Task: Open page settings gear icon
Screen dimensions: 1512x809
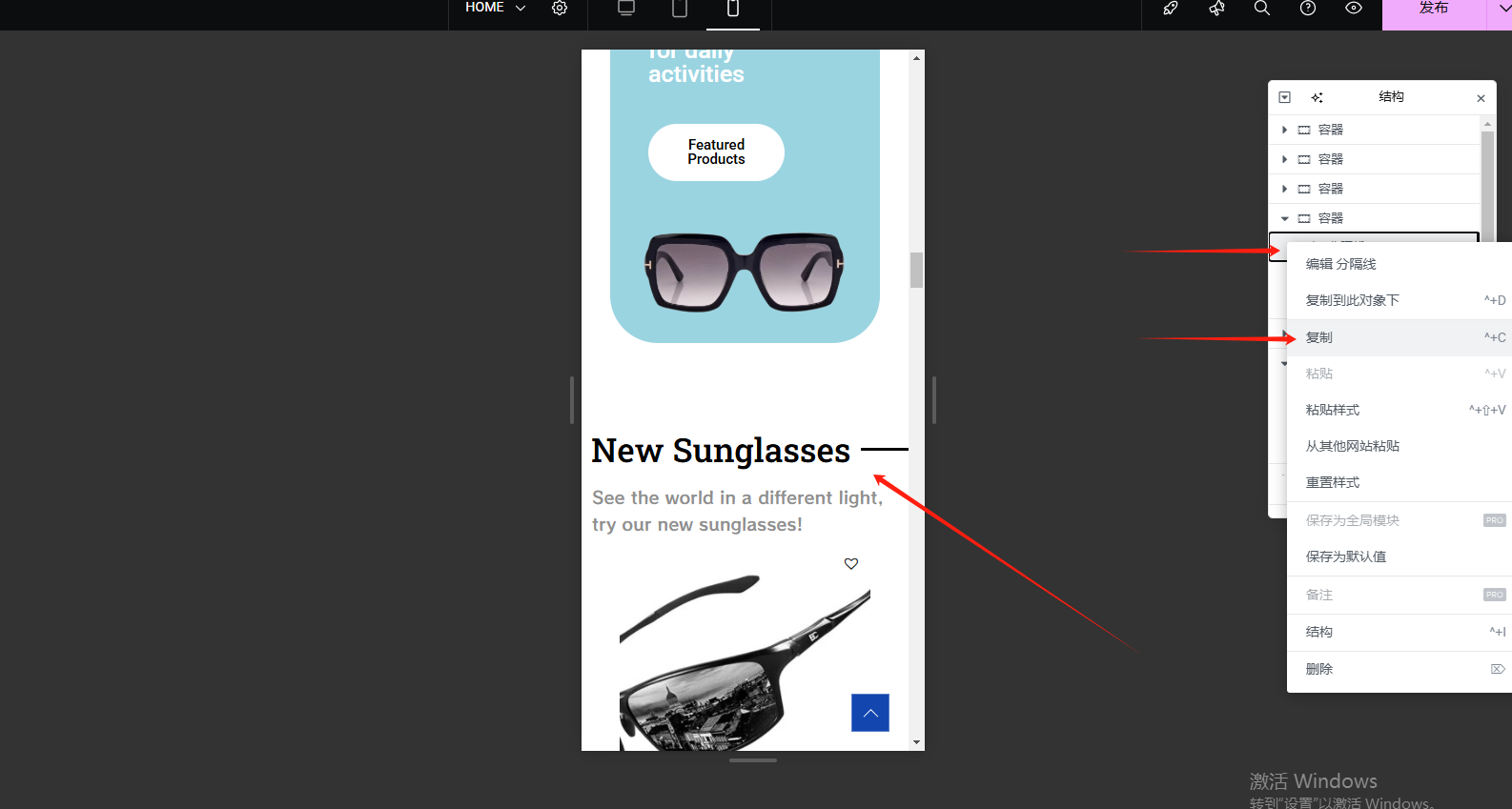Action: [560, 9]
